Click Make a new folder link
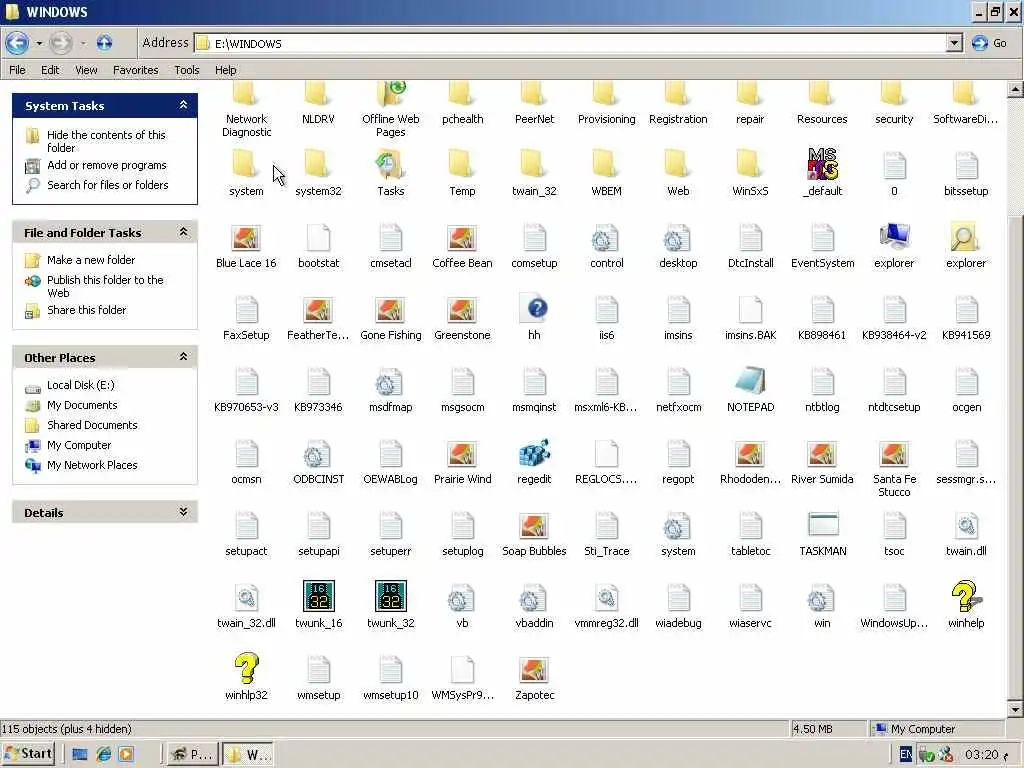The height and width of the screenshot is (768, 1024). pyautogui.click(x=91, y=260)
